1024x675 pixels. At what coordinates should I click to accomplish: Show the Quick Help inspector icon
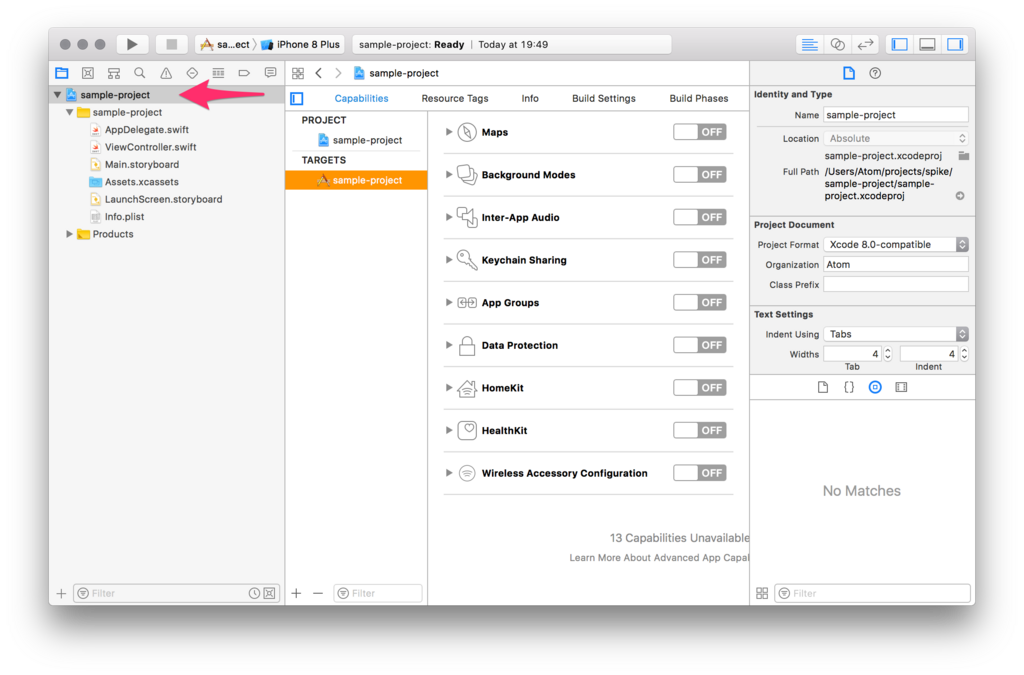(875, 73)
